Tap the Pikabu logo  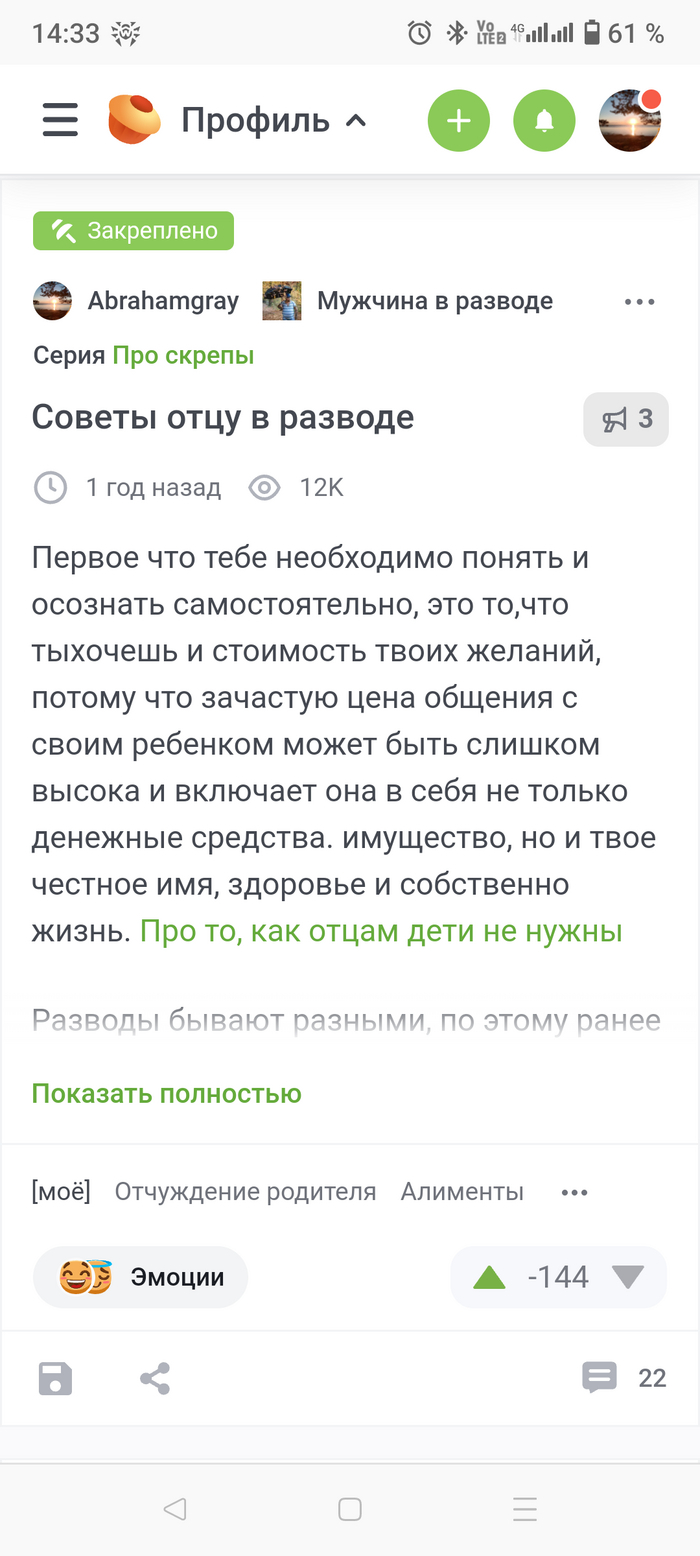pos(133,119)
